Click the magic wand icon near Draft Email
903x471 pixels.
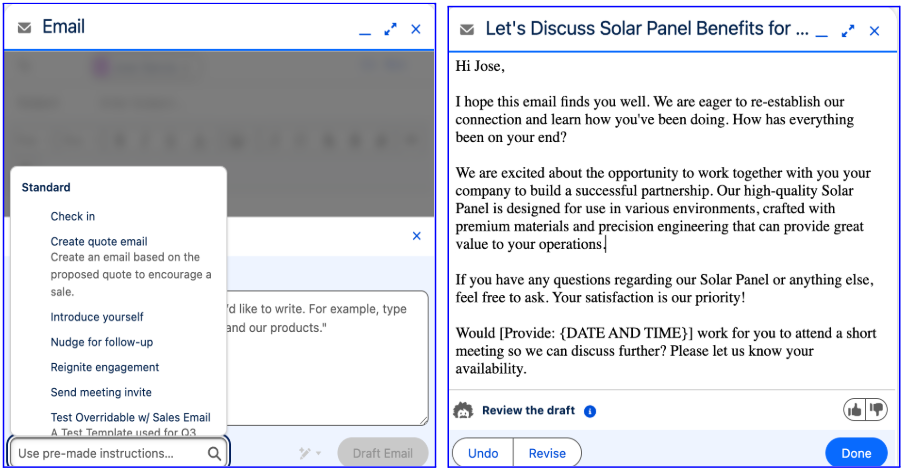click(x=305, y=453)
